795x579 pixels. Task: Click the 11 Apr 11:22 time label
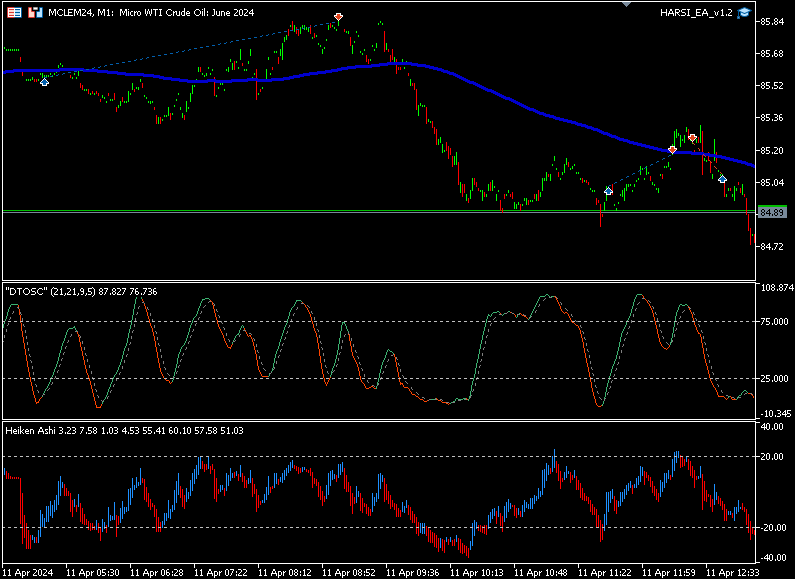604,572
